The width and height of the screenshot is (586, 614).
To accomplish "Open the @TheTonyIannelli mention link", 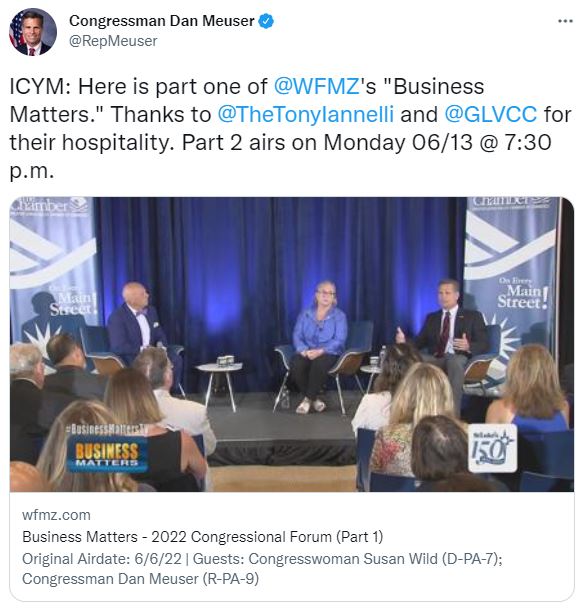I will [x=306, y=114].
